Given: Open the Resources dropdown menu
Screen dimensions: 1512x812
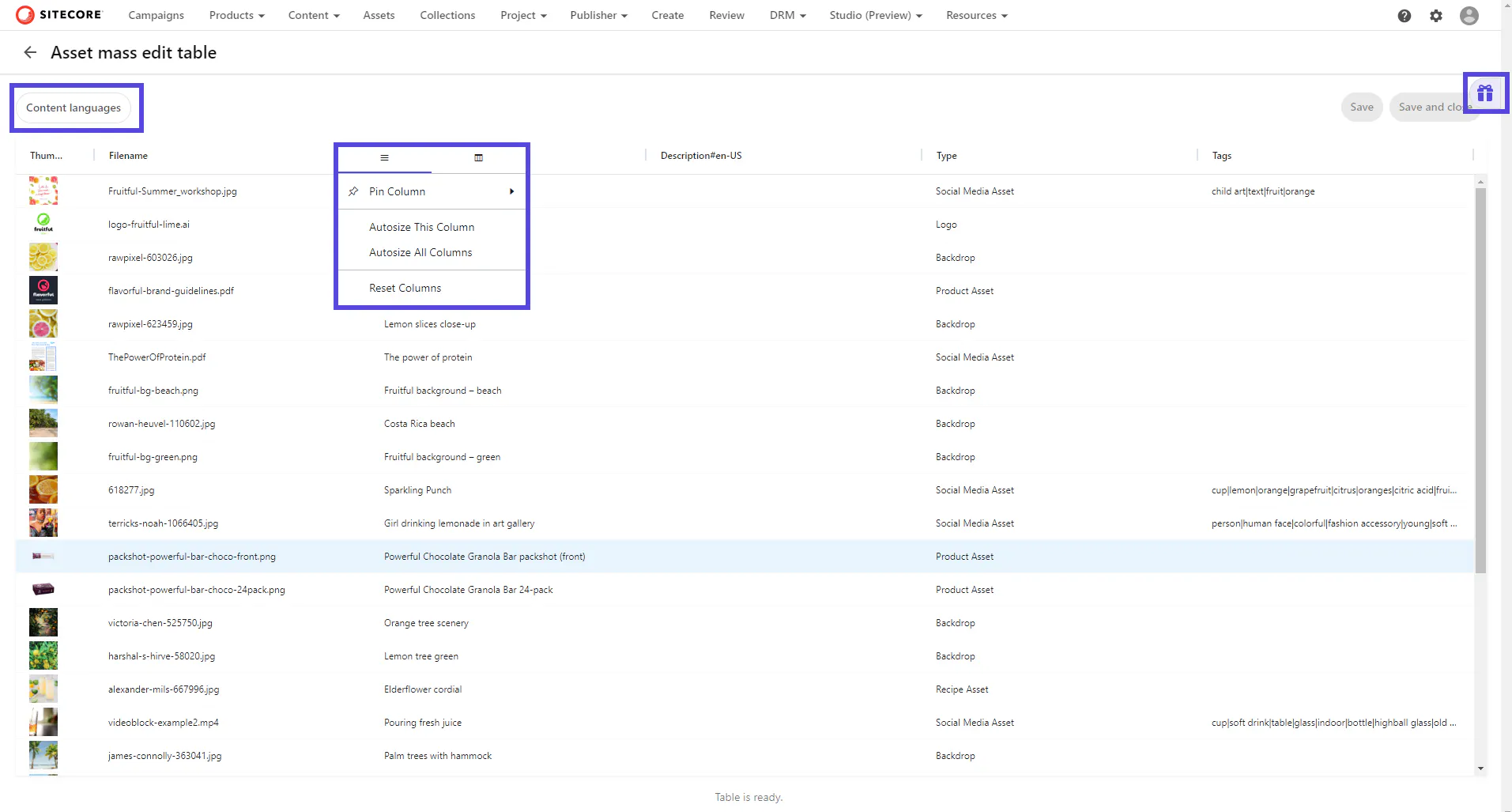Looking at the screenshot, I should coord(976,15).
